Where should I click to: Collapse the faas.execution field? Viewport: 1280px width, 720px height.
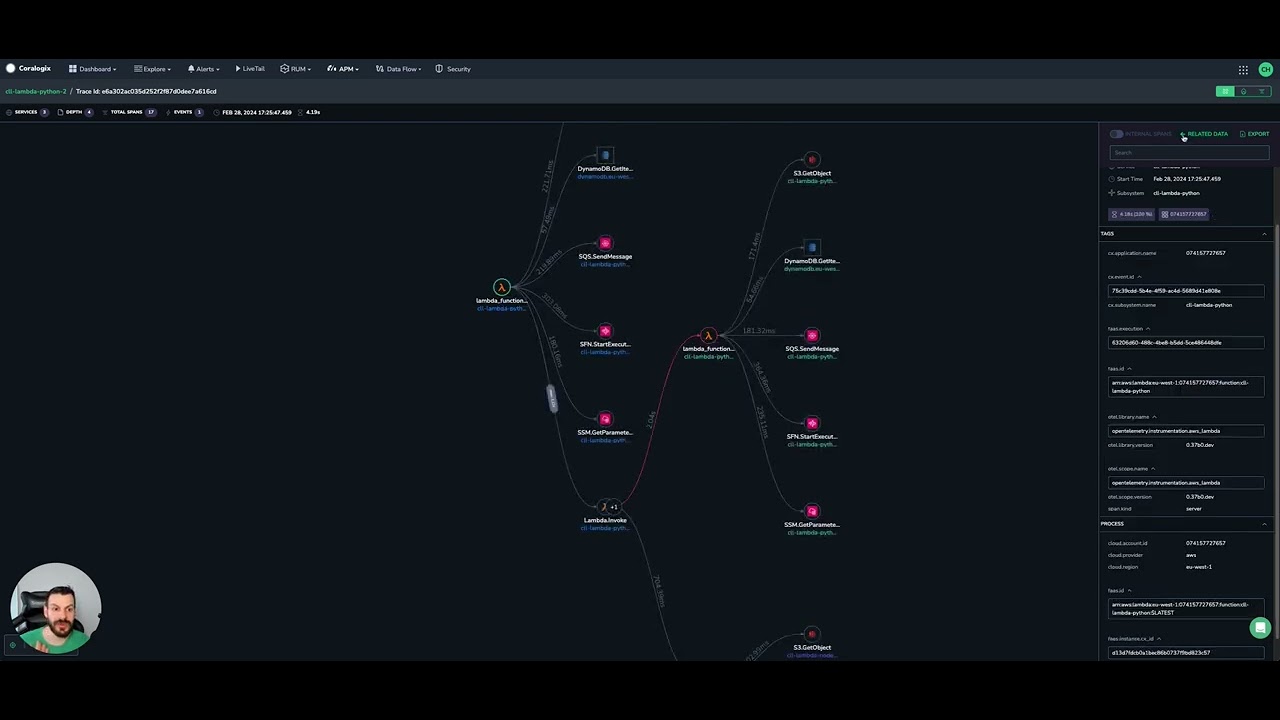coord(1147,329)
